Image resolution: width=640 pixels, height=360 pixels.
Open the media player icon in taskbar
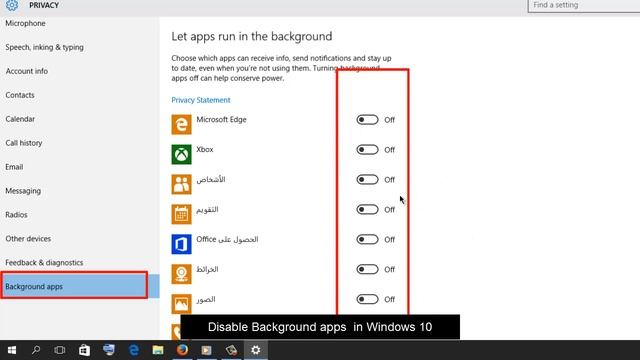click(x=207, y=350)
